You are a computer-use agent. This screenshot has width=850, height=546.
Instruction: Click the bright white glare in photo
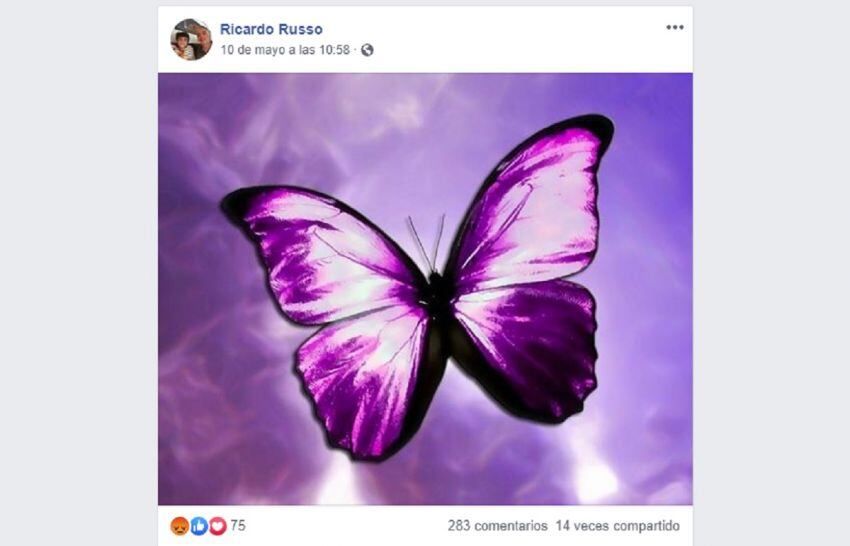click(595, 477)
